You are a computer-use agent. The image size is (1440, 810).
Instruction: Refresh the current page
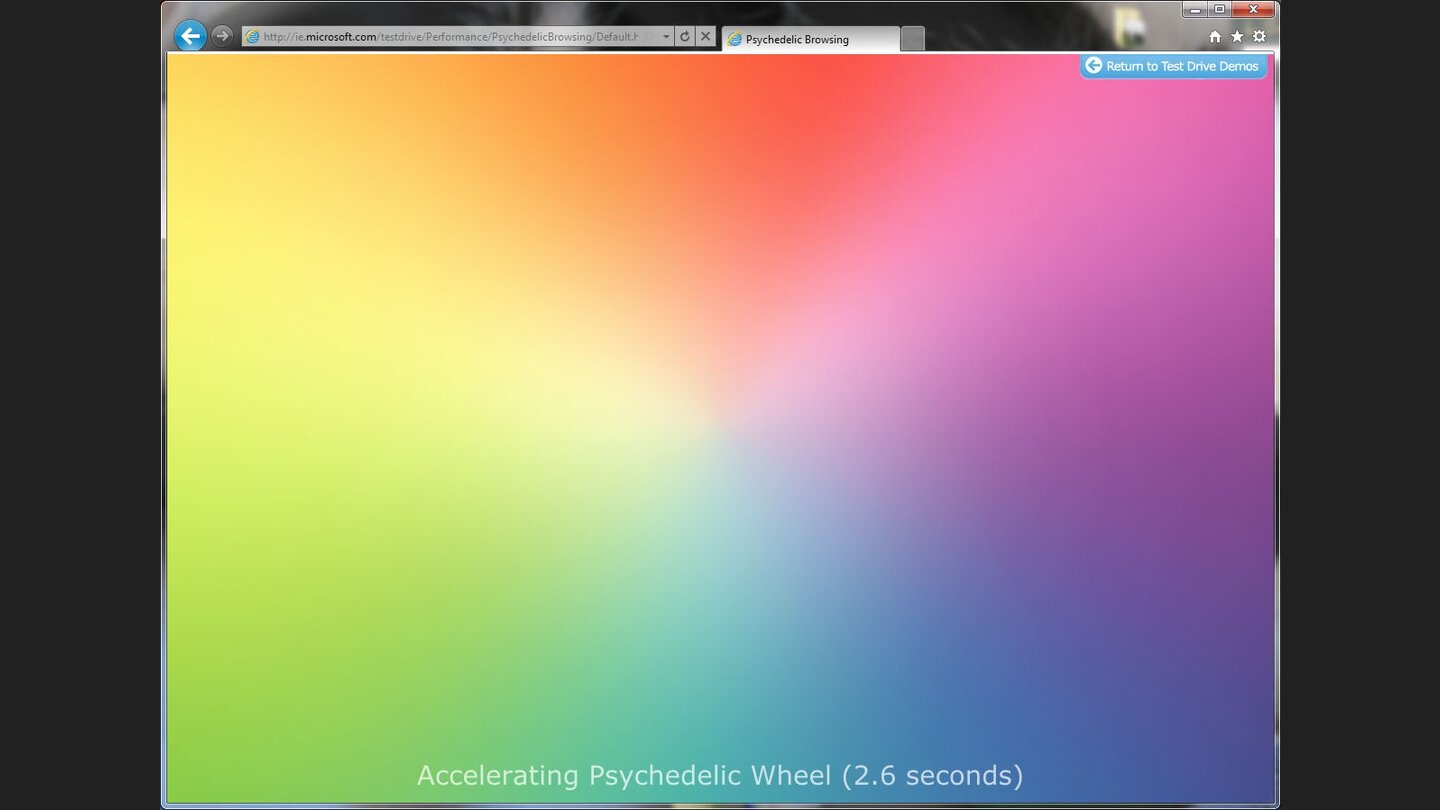[x=685, y=36]
